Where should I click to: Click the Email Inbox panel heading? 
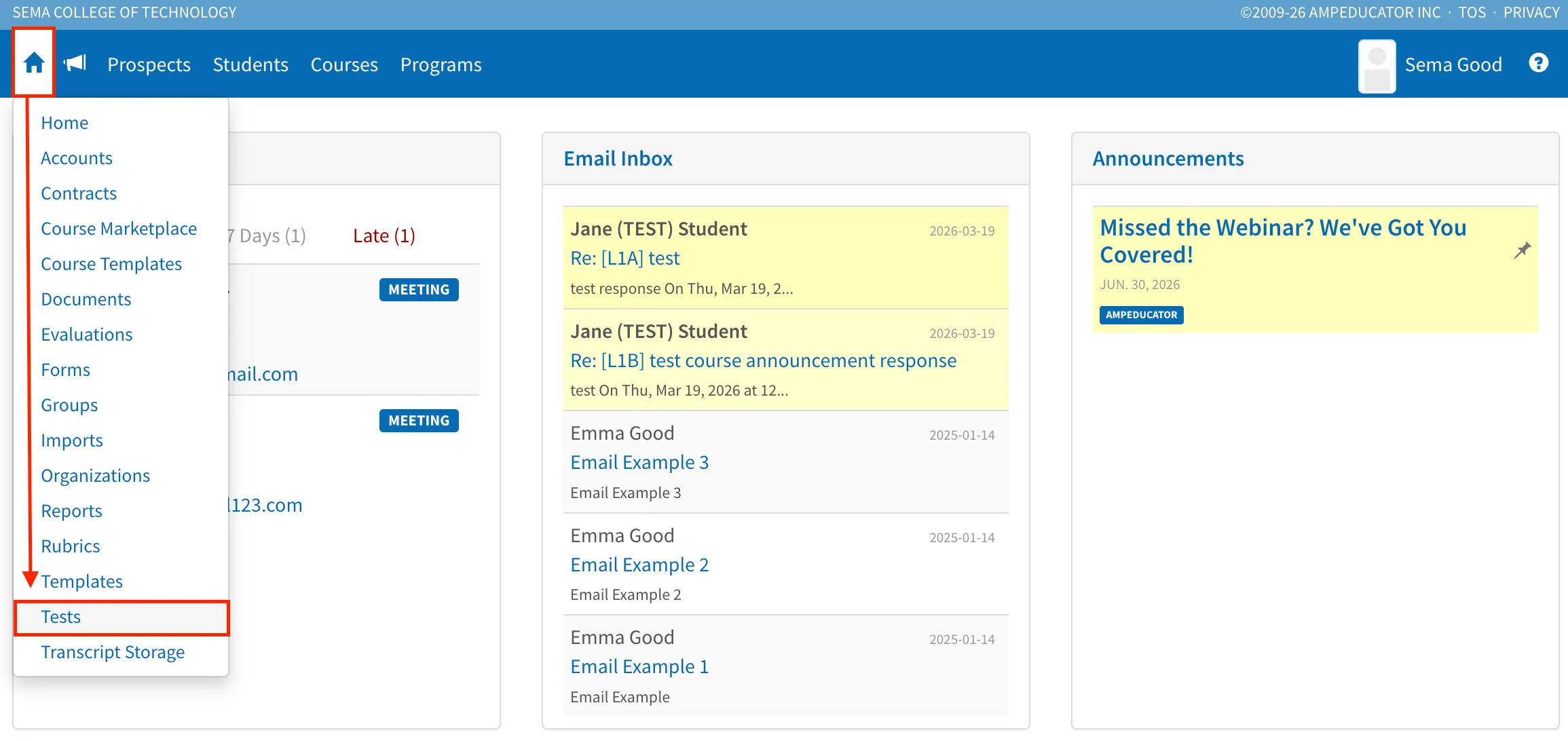point(618,158)
